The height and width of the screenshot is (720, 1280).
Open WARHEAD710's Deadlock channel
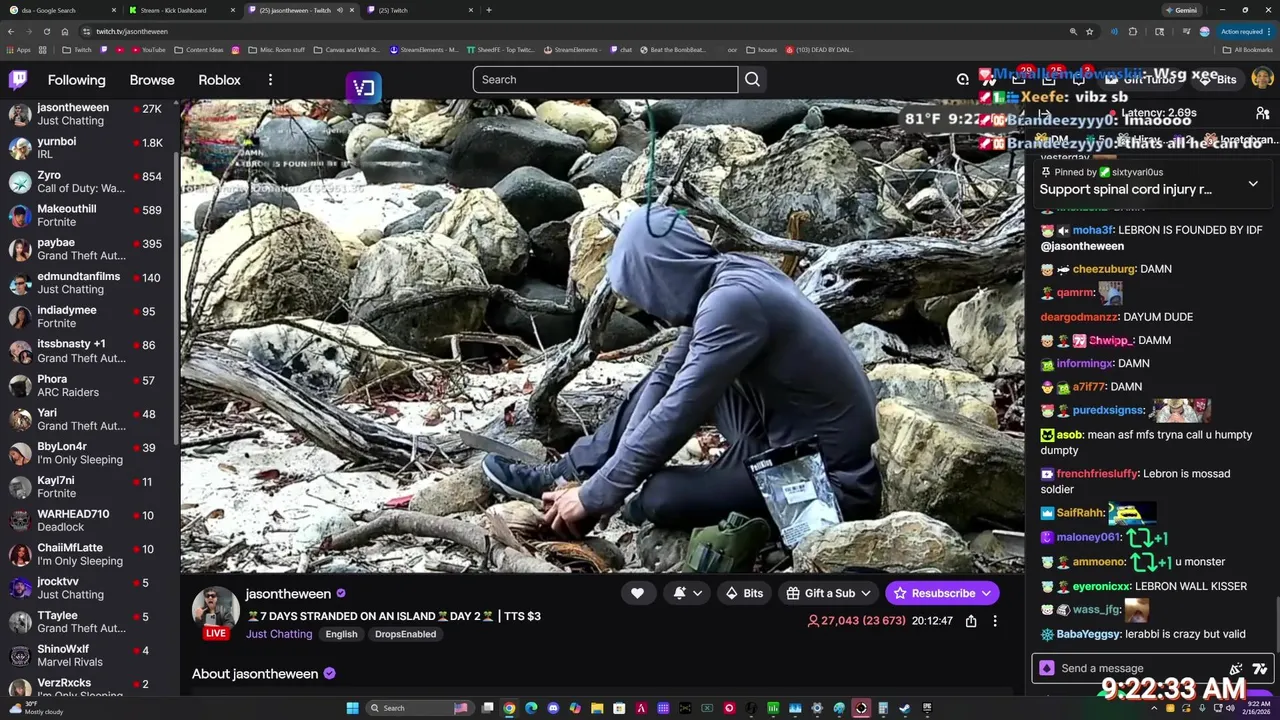point(88,520)
